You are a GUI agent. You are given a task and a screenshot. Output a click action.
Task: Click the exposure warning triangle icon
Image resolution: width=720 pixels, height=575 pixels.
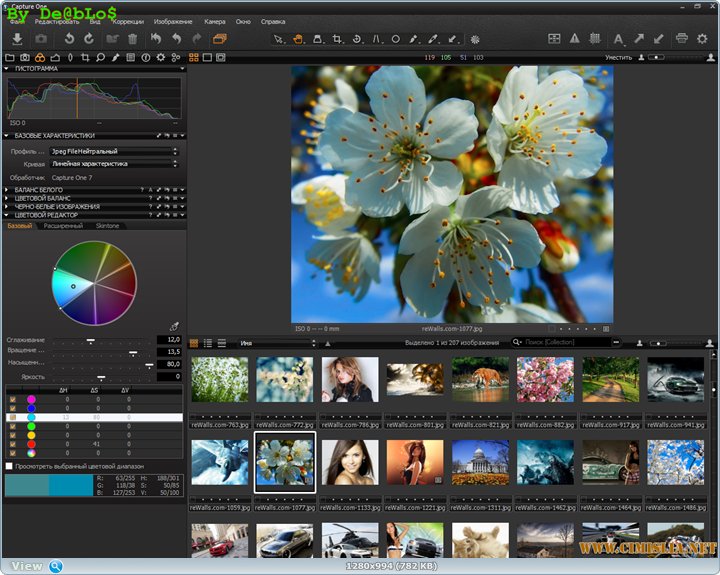coord(574,38)
